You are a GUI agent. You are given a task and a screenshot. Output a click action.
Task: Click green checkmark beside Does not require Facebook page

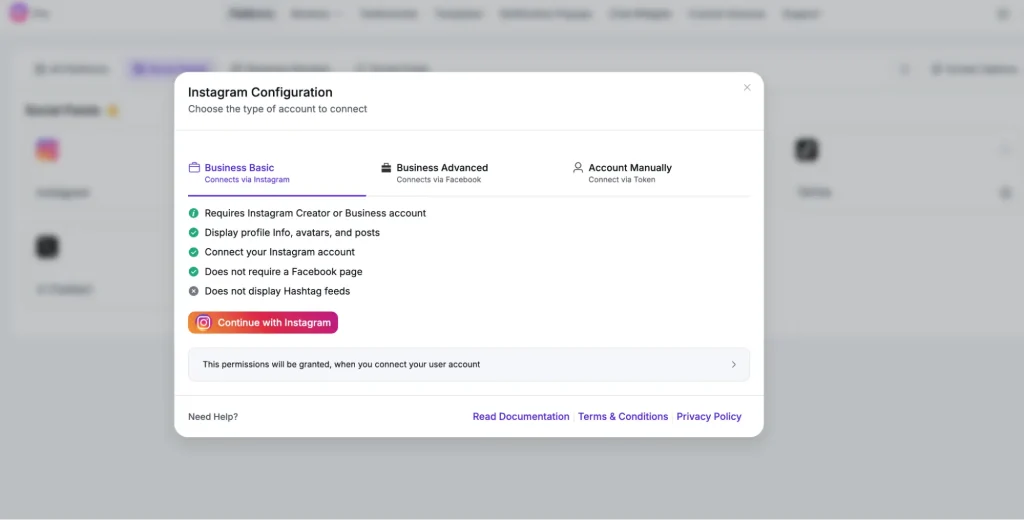193,272
